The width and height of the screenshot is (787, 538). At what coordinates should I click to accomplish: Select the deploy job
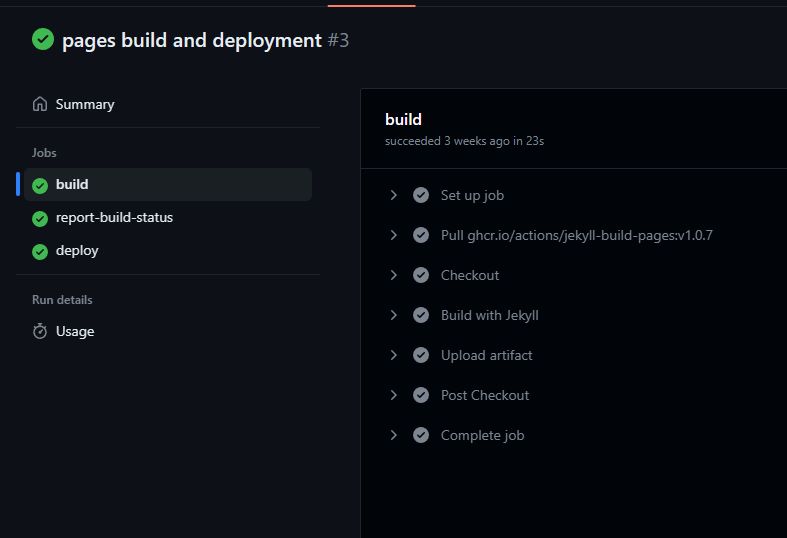pyautogui.click(x=77, y=251)
